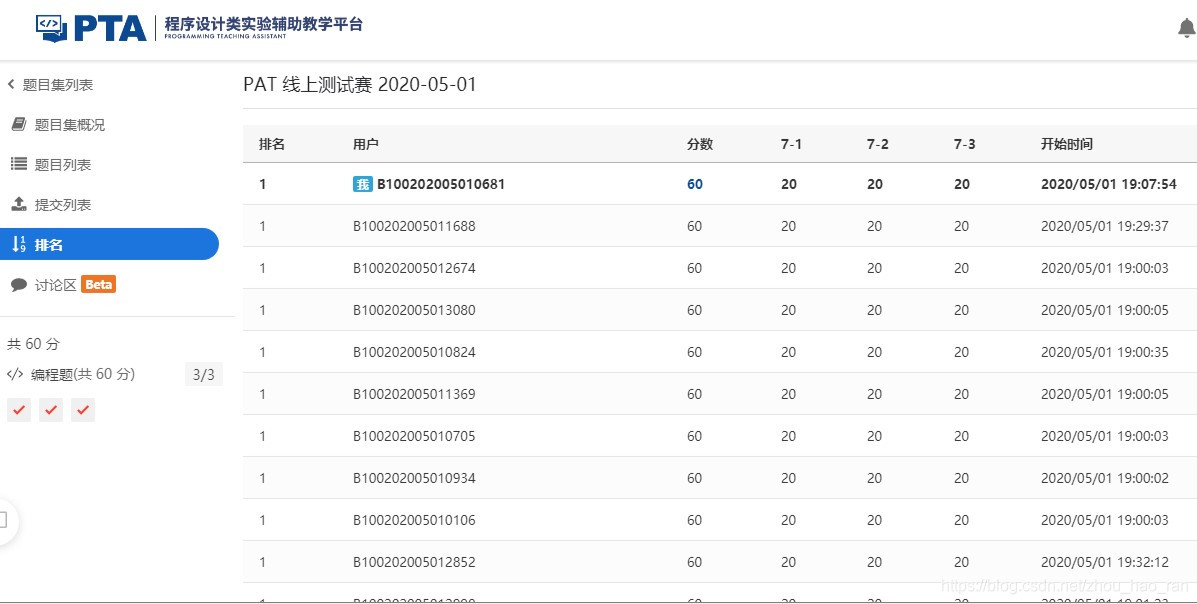Viewport: 1197px width, 604px height.
Task: Click the Beta badge
Action: pos(98,285)
